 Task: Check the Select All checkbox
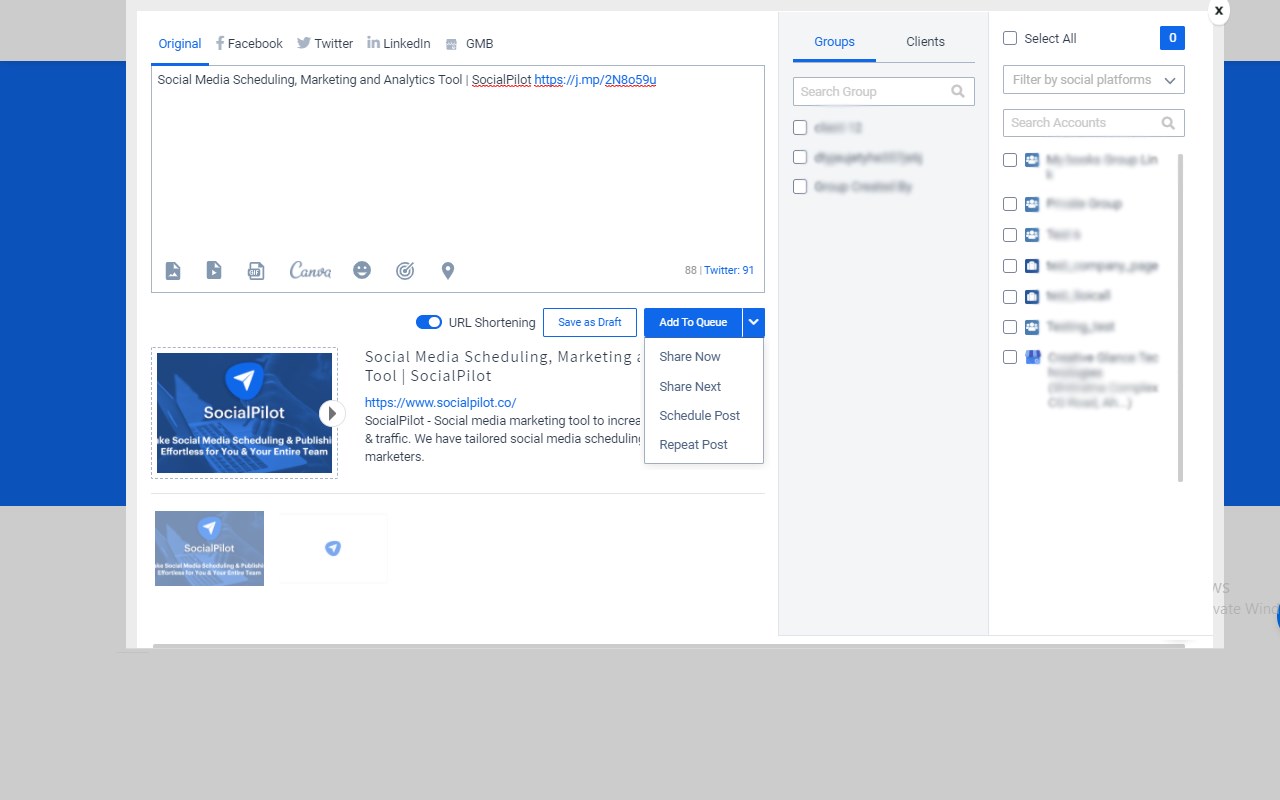(1010, 38)
